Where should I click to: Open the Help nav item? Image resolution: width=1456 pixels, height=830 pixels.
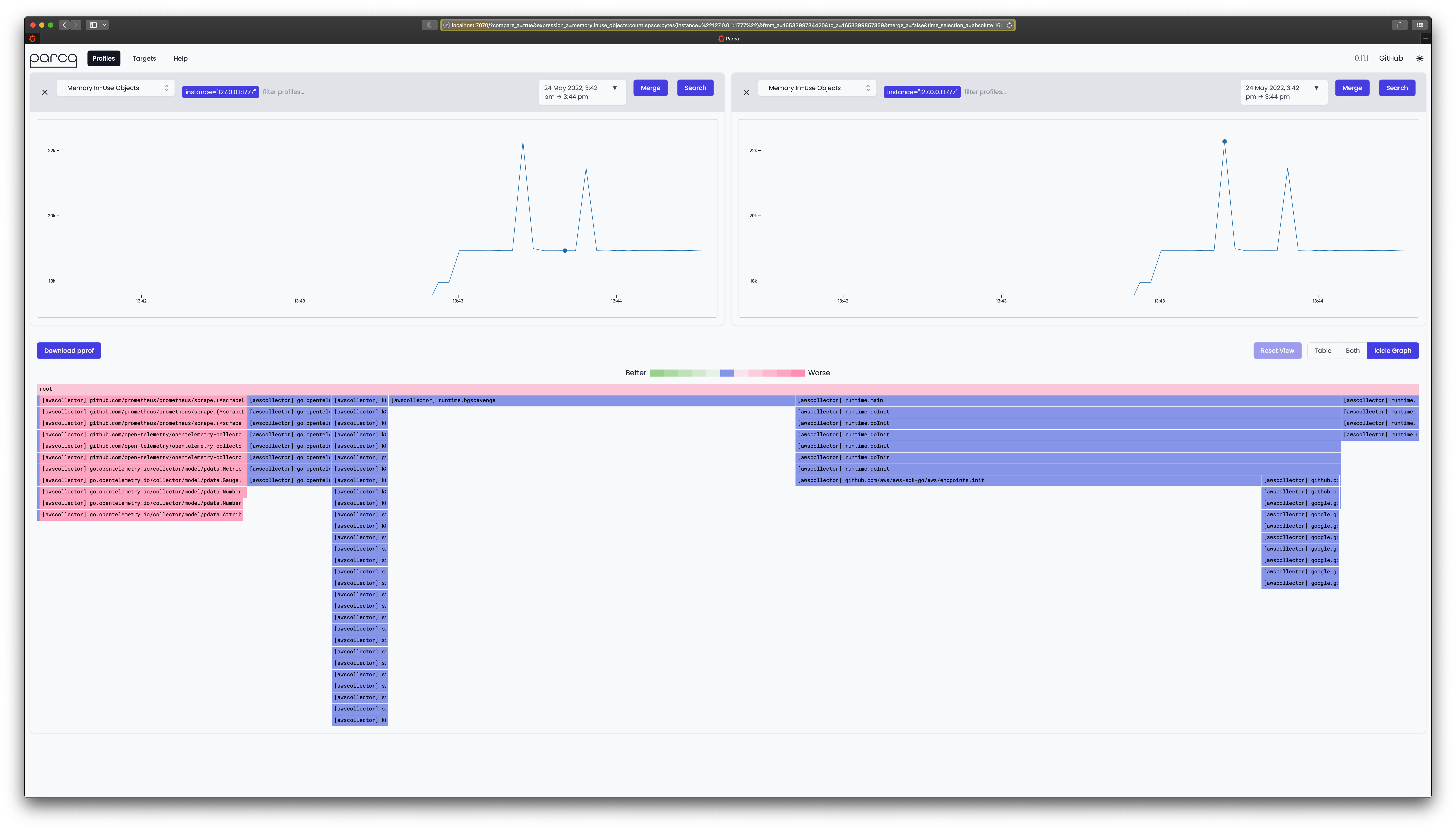pyautogui.click(x=180, y=58)
